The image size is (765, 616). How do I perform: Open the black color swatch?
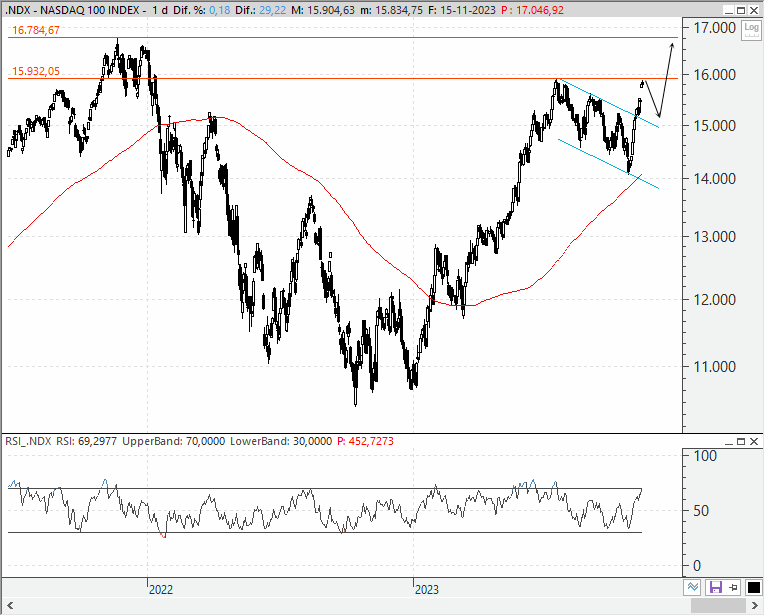(x=753, y=587)
